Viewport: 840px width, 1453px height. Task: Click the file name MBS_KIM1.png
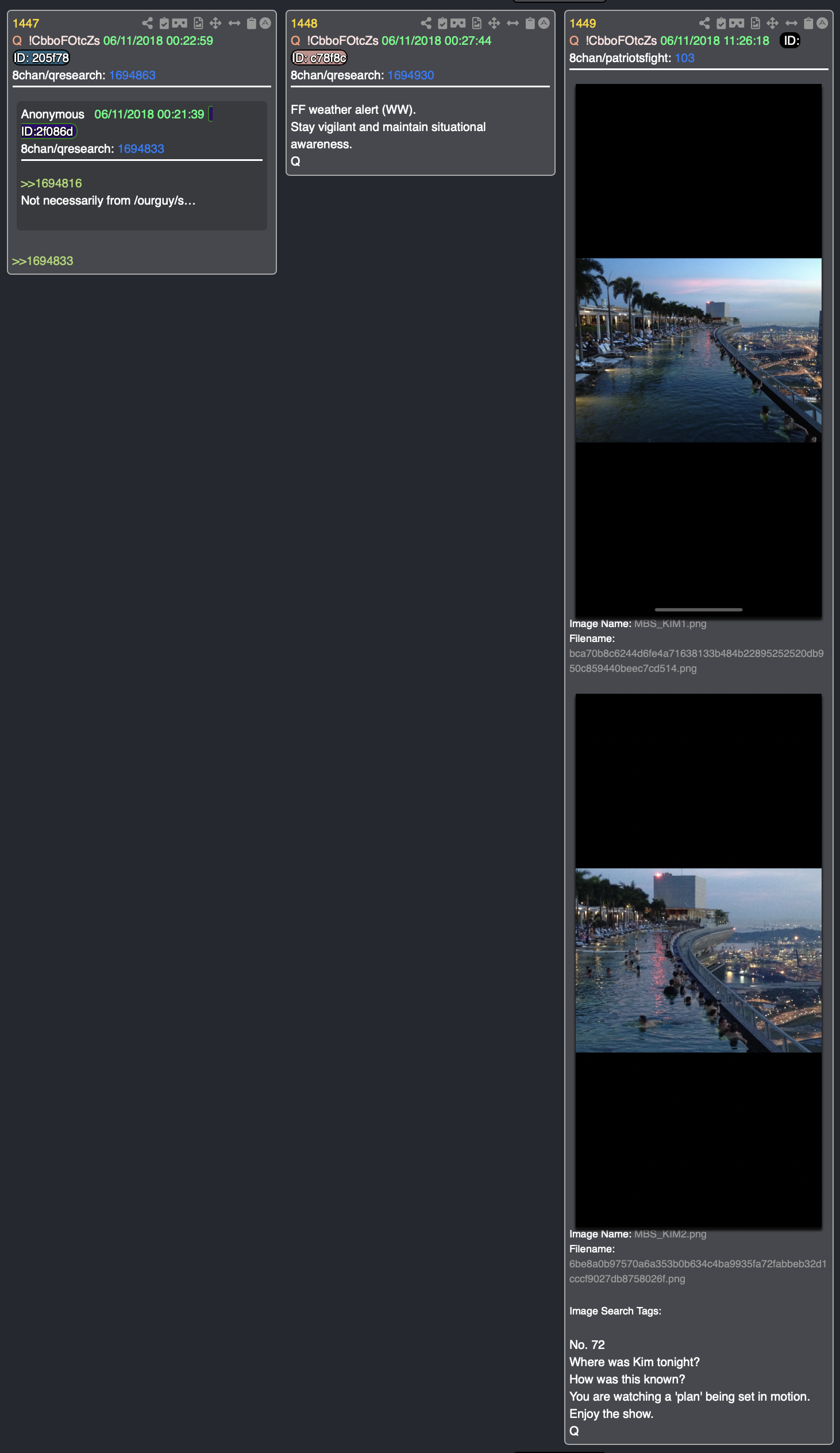pos(670,623)
